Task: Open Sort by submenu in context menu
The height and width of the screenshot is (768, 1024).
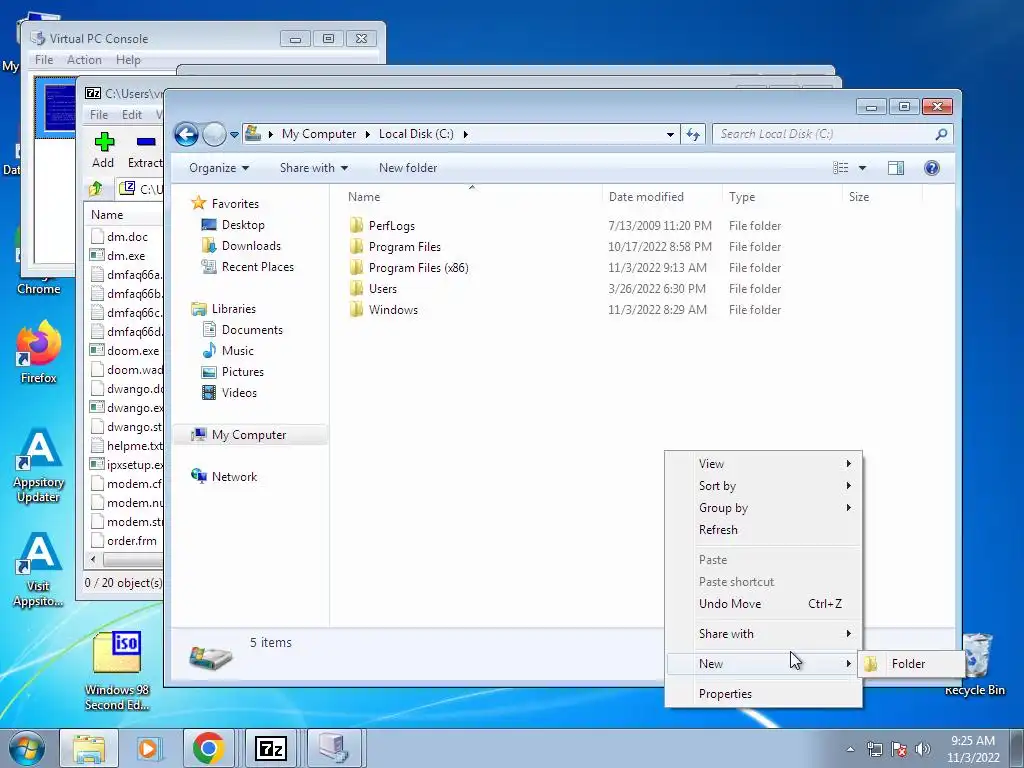Action: coord(763,486)
